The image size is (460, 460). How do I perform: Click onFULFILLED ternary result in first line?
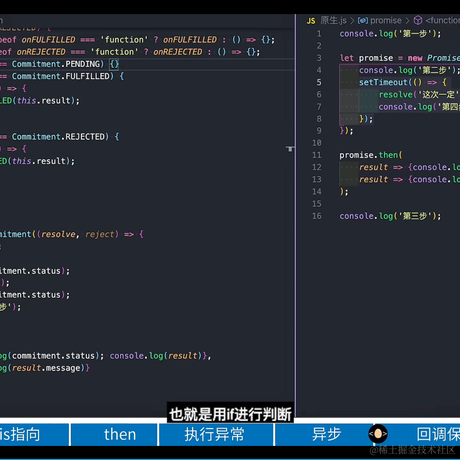click(190, 40)
